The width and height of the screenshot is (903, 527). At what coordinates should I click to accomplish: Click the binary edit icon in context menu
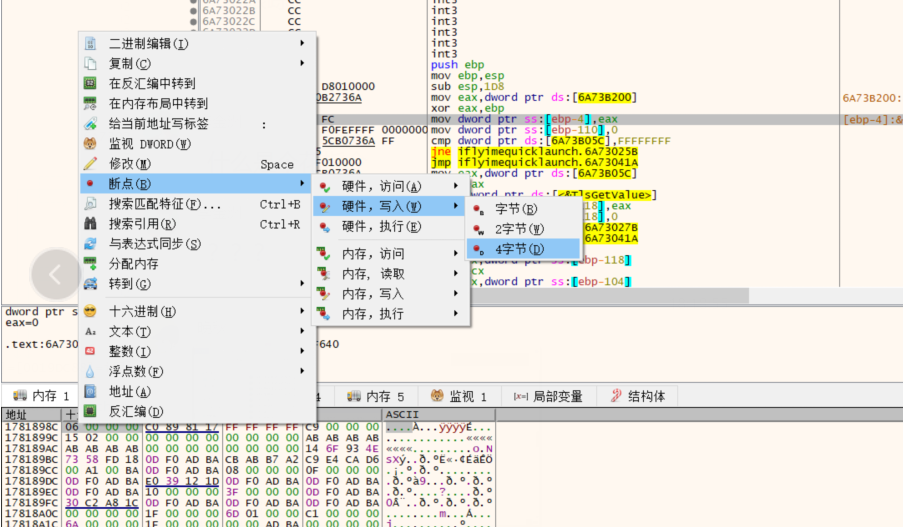click(90, 44)
